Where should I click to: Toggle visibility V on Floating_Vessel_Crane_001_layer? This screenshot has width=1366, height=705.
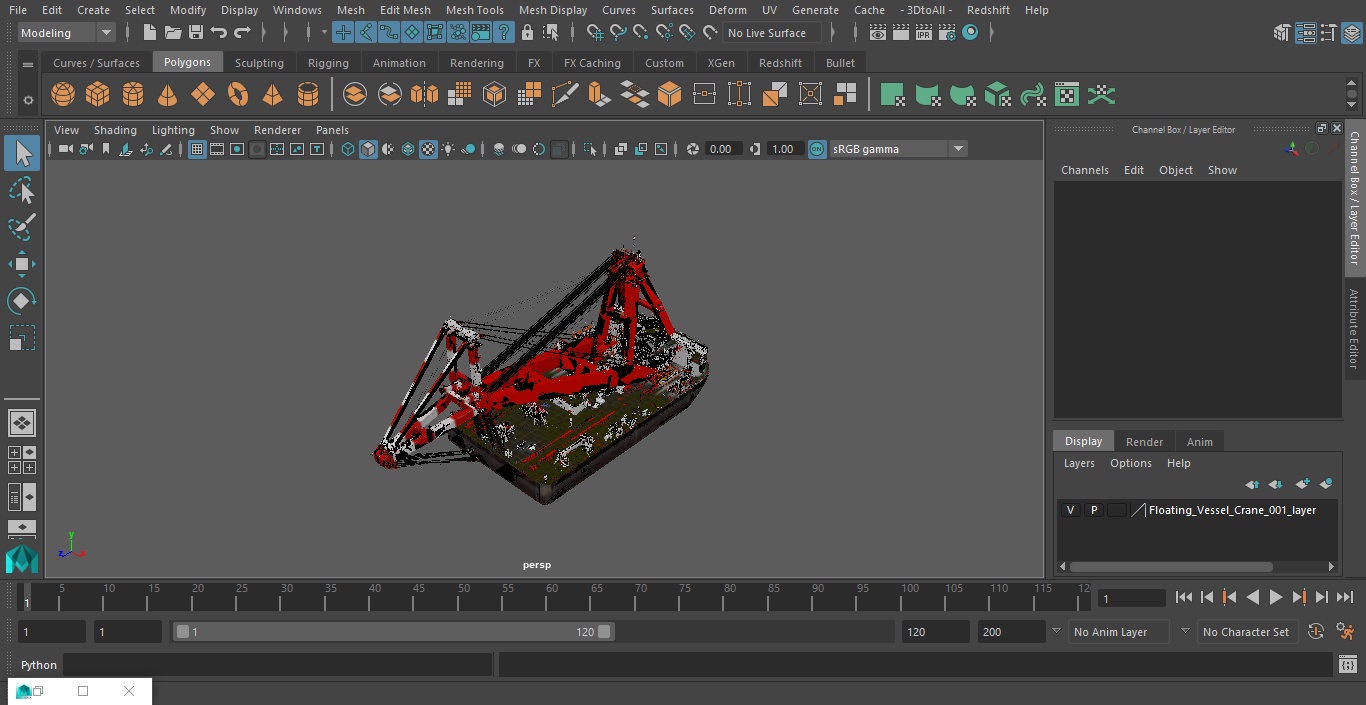coord(1070,510)
